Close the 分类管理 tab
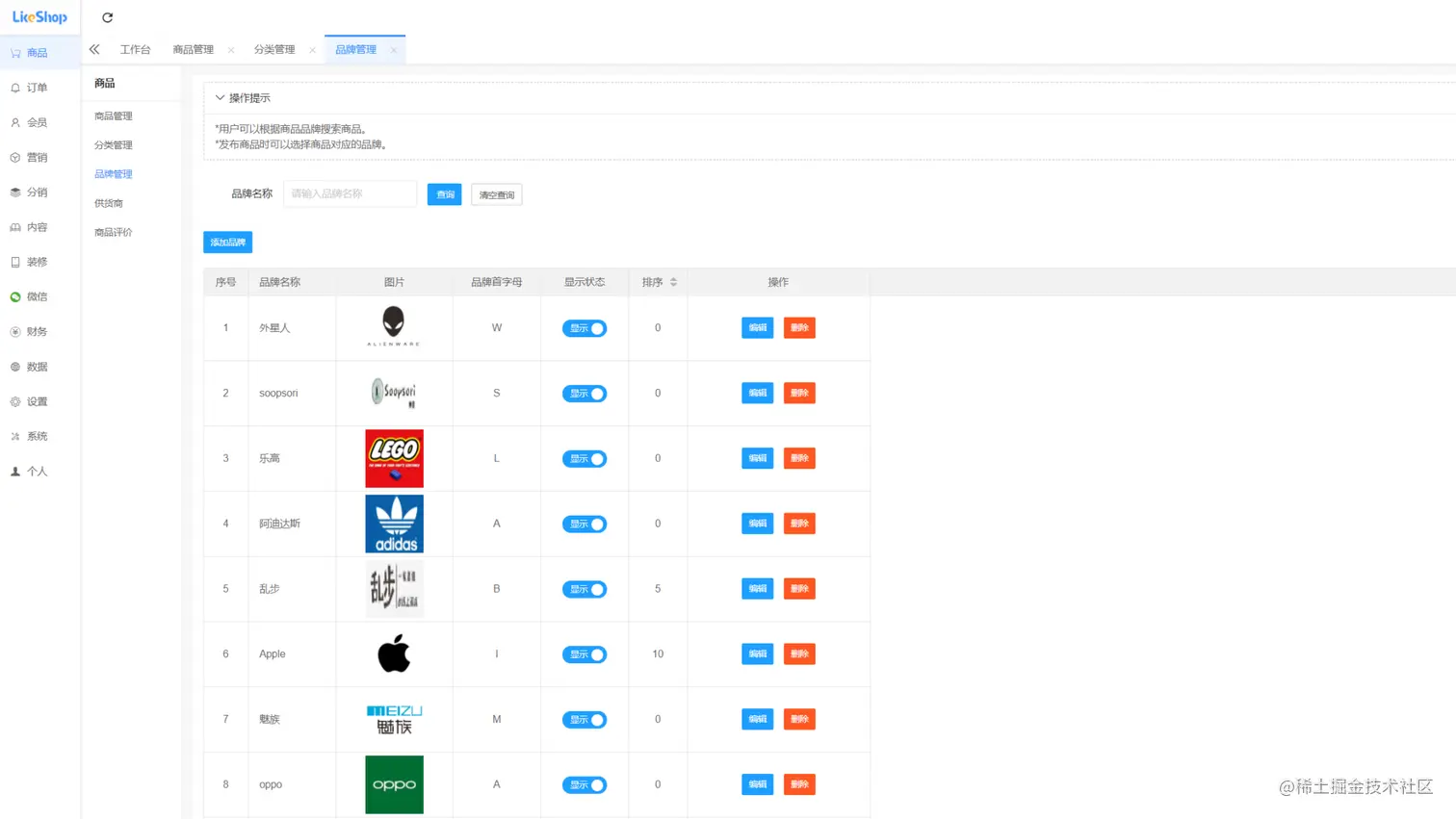 click(x=312, y=50)
